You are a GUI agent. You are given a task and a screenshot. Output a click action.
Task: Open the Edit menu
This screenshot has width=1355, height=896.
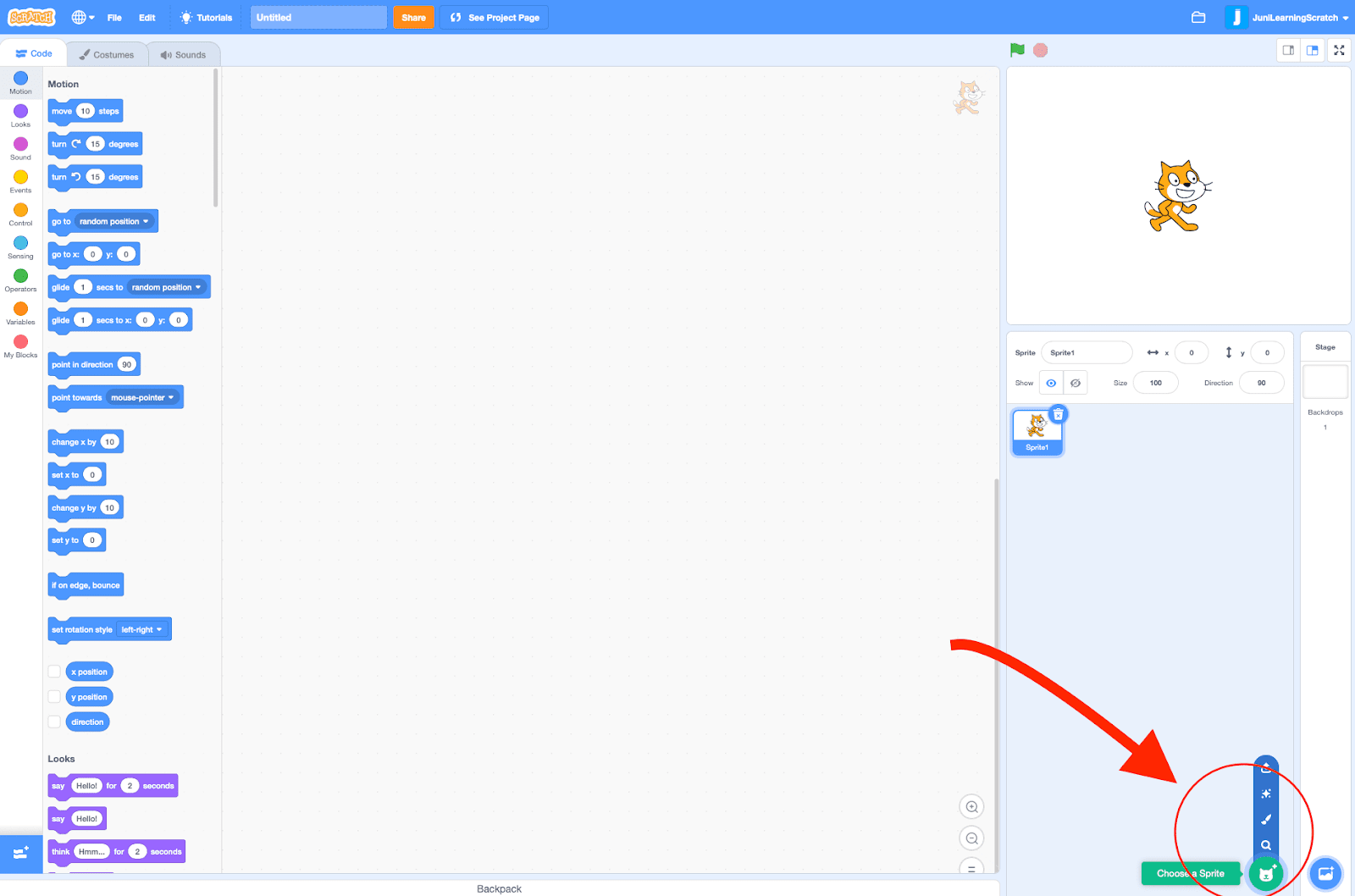147,17
